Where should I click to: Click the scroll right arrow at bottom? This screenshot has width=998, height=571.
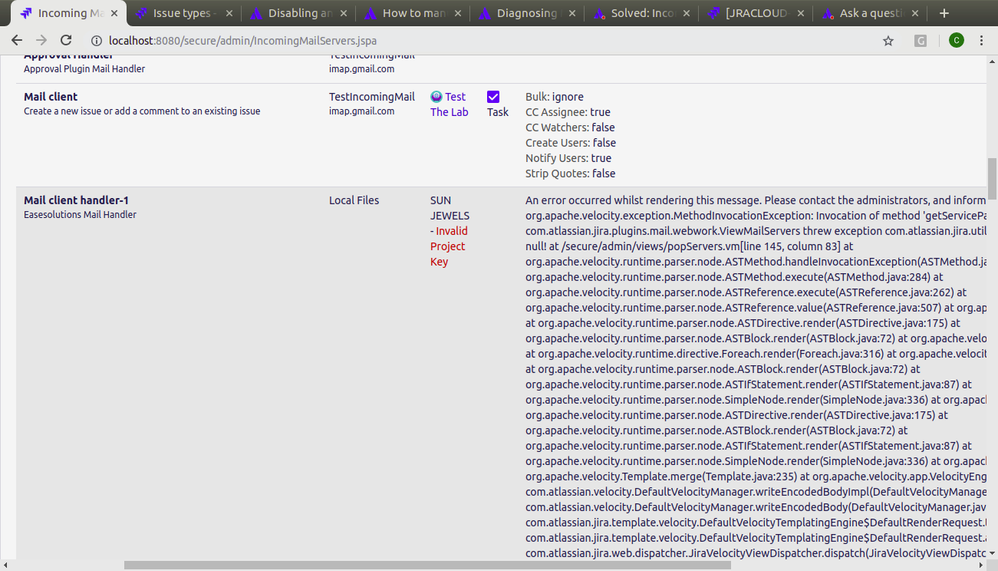point(981,565)
